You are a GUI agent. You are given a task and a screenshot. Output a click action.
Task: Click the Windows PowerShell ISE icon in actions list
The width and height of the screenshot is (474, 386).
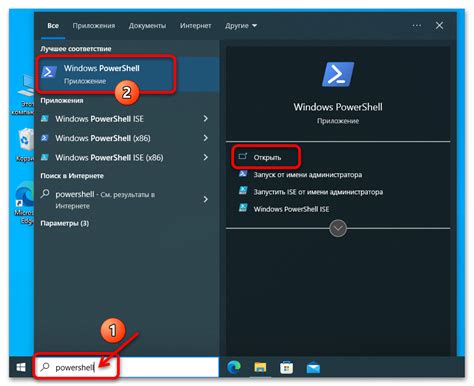(x=243, y=208)
